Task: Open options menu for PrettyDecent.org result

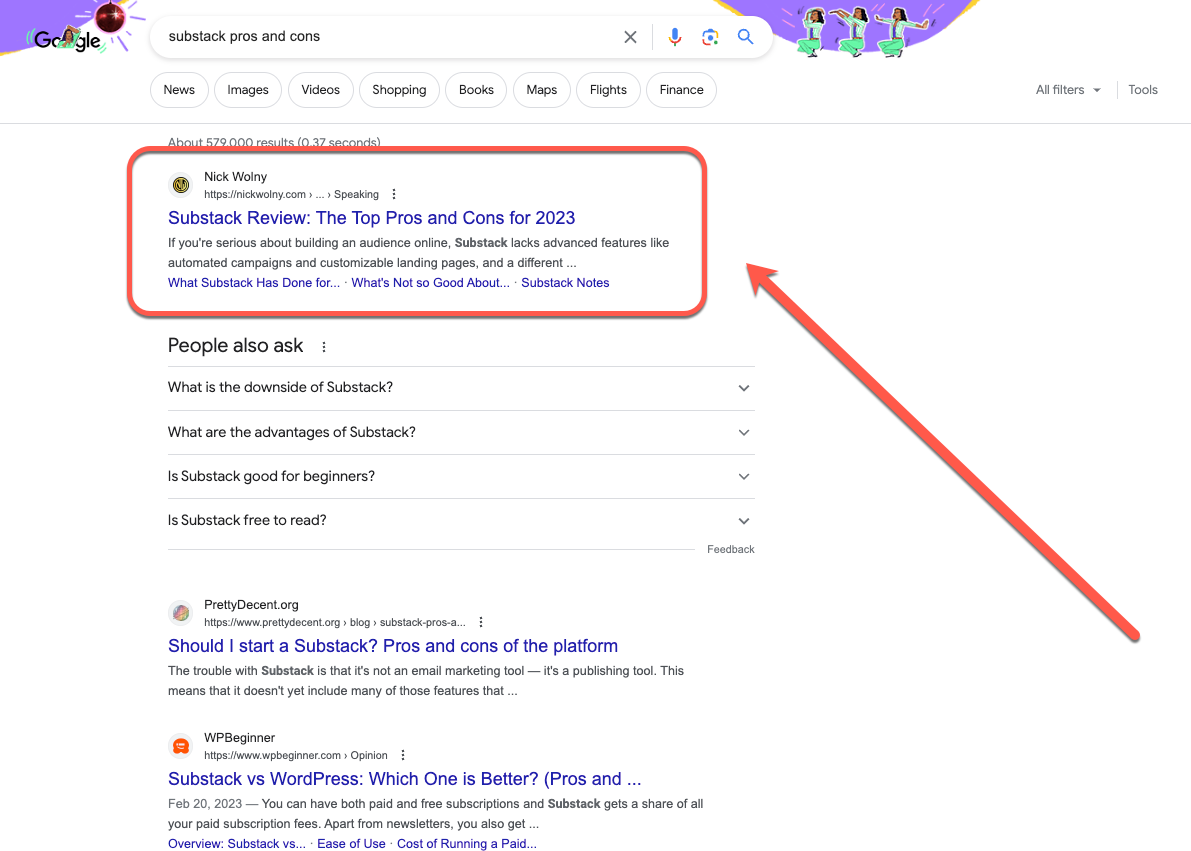Action: click(x=481, y=622)
